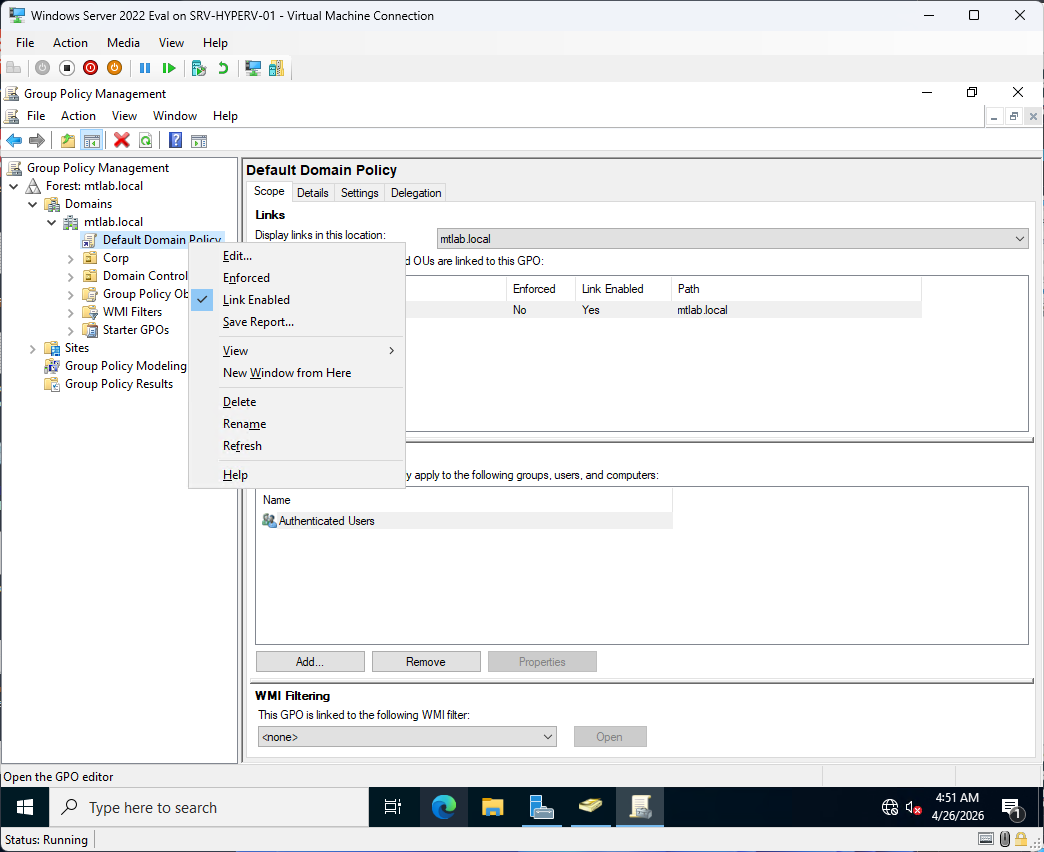The width and height of the screenshot is (1044, 852).
Task: Collapse Forest: mtlab.local node
Action: (x=13, y=186)
